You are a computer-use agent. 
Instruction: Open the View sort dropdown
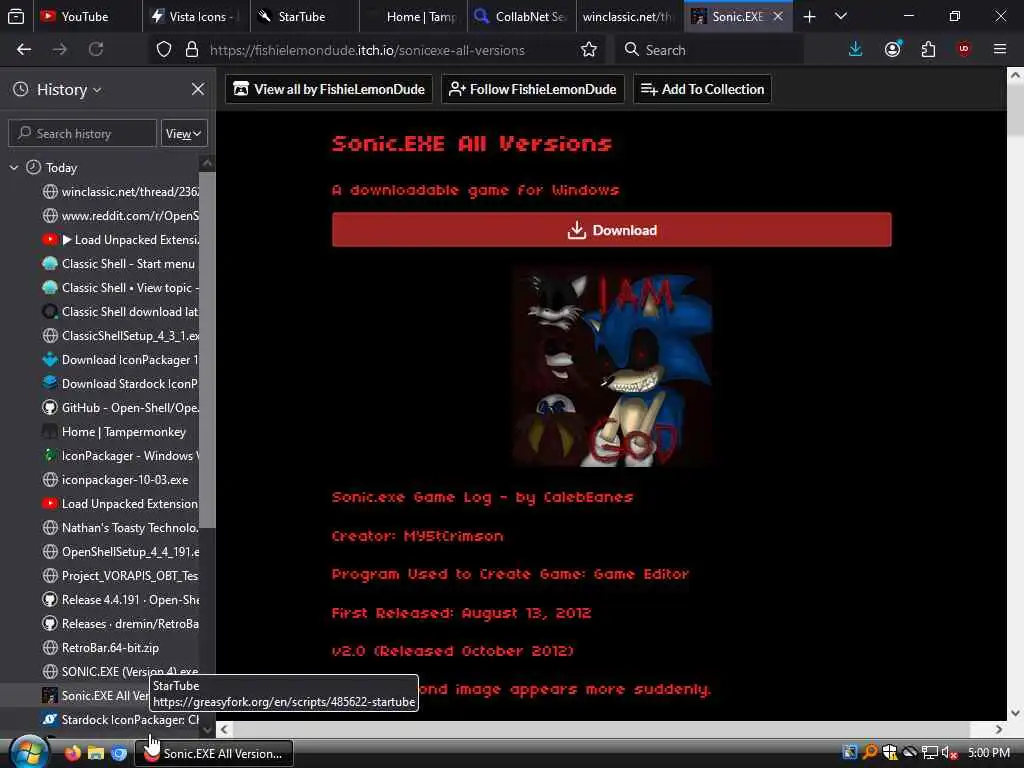pos(184,134)
